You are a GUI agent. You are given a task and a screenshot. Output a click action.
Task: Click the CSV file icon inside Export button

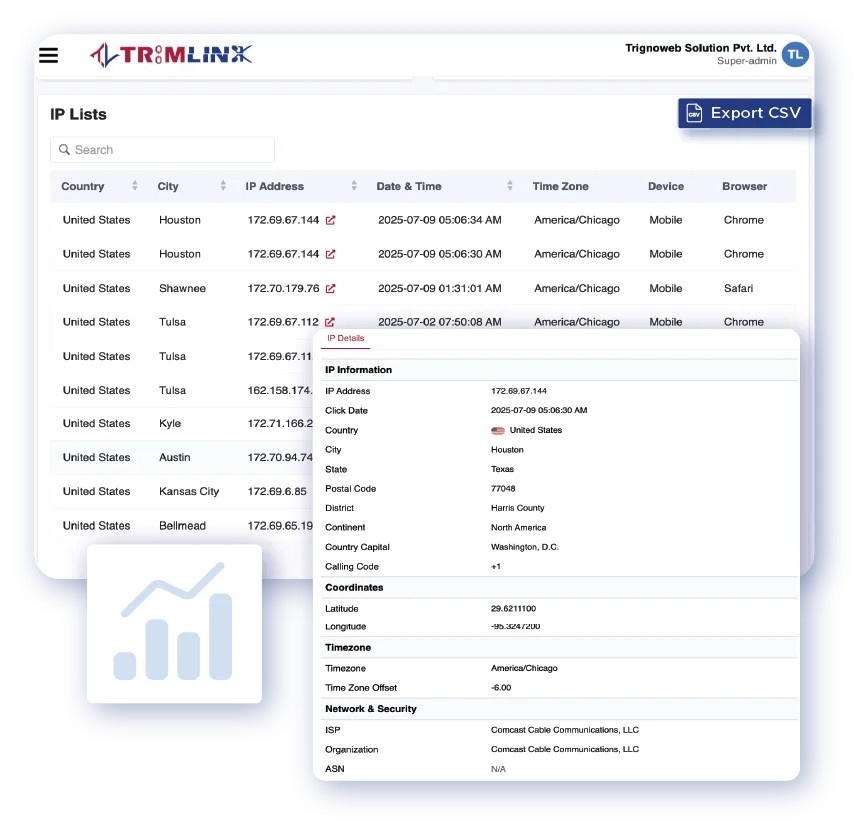point(694,113)
